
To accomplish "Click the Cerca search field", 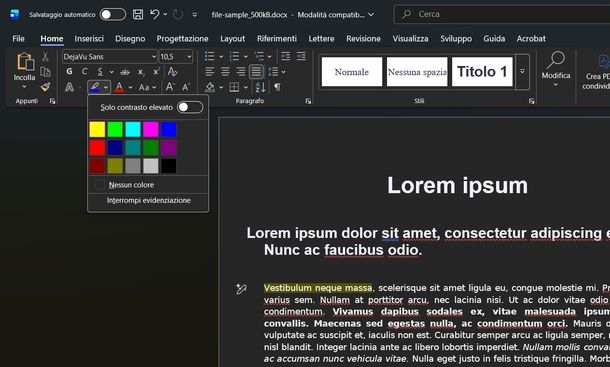I will point(502,14).
